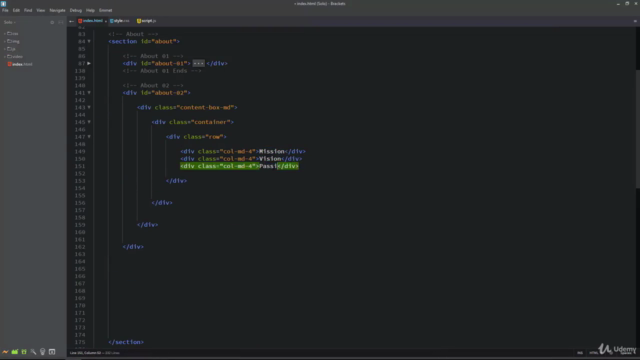
Task: Open the View menu
Action: click(40, 10)
